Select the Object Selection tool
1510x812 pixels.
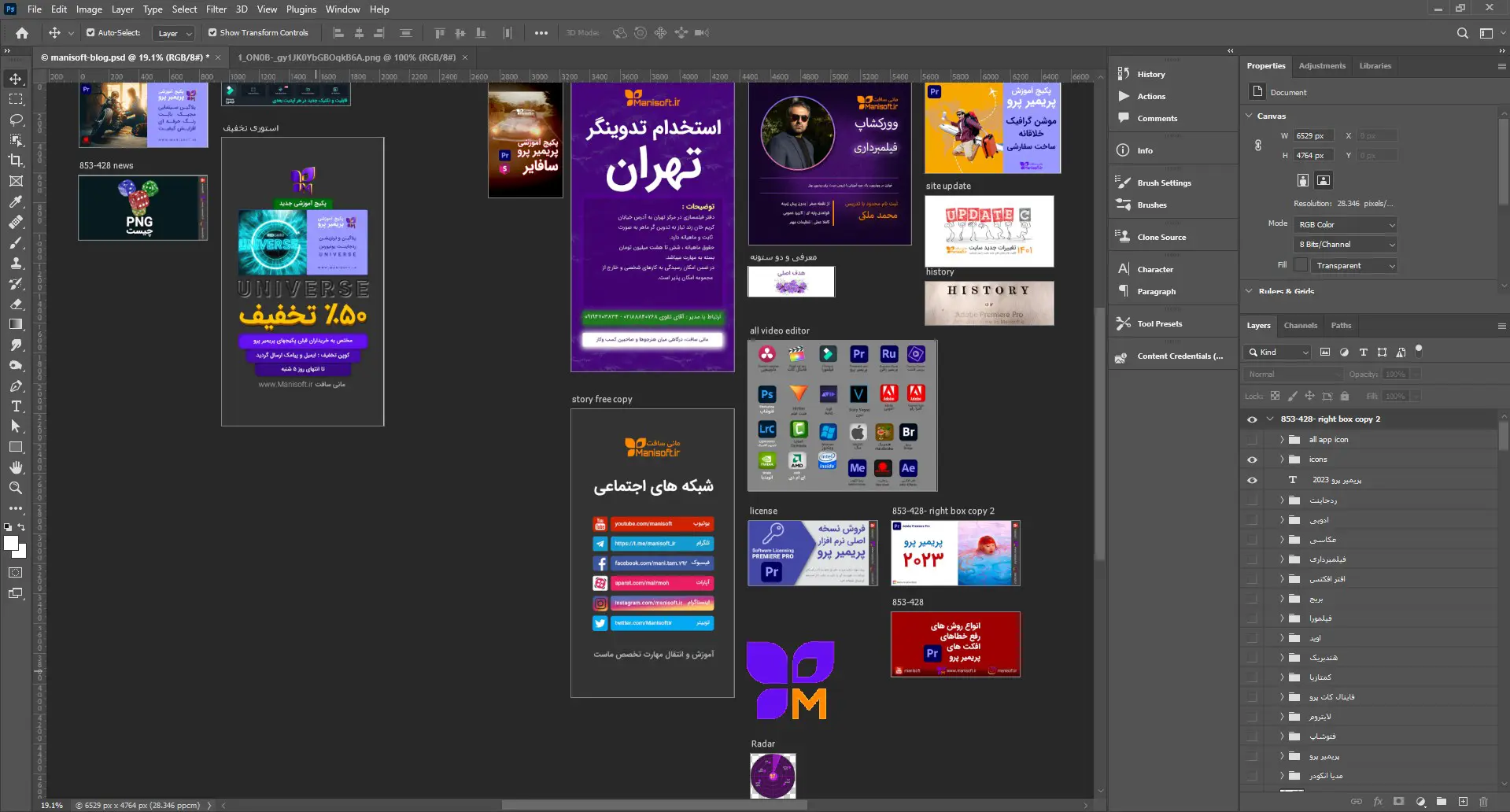[x=16, y=140]
